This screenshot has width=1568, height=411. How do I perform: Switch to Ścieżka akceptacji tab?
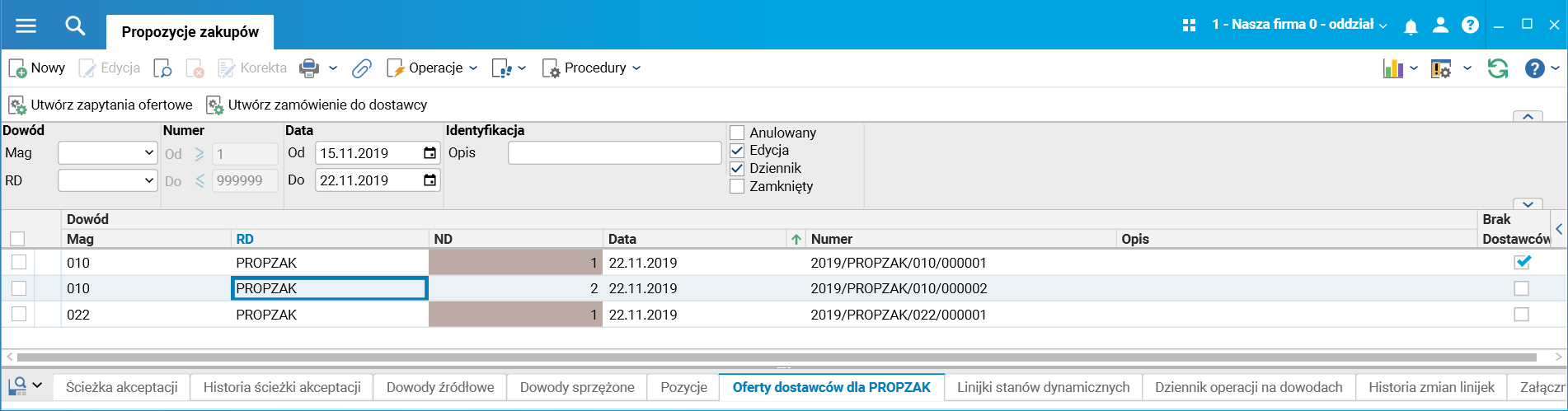(x=122, y=387)
